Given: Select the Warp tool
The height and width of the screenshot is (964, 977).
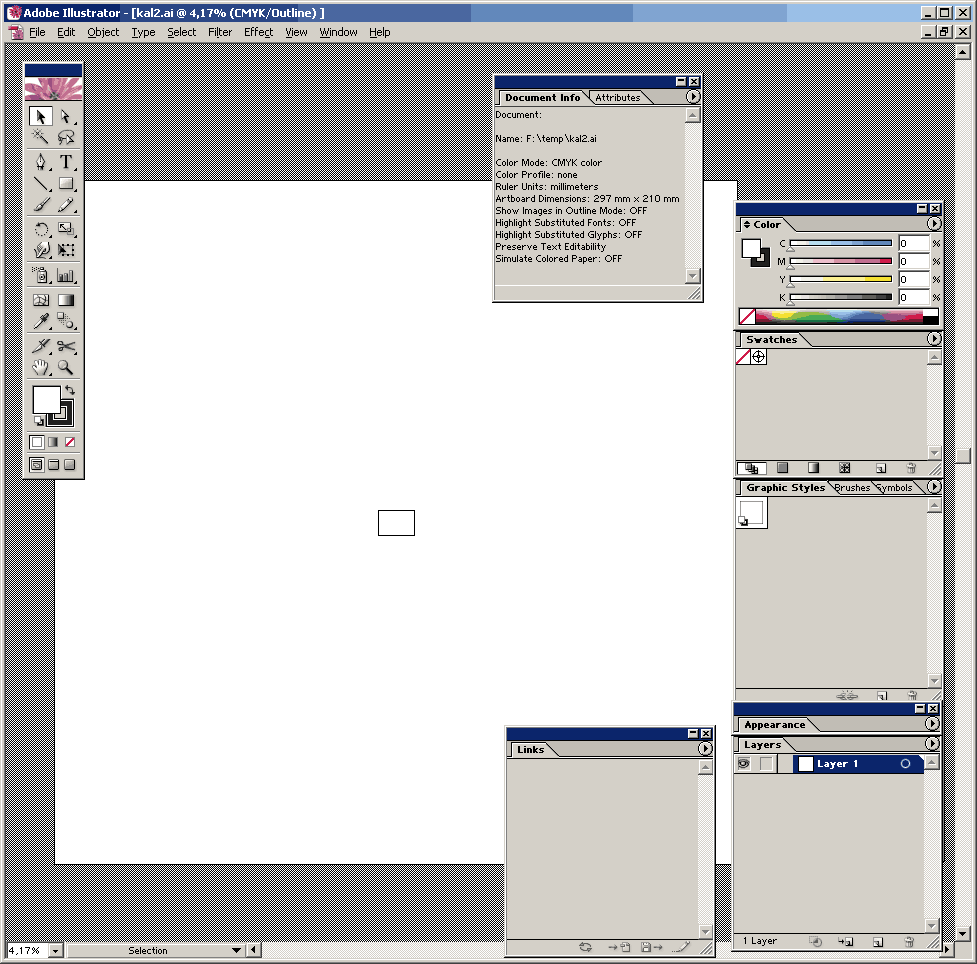Looking at the screenshot, I should 41,250.
